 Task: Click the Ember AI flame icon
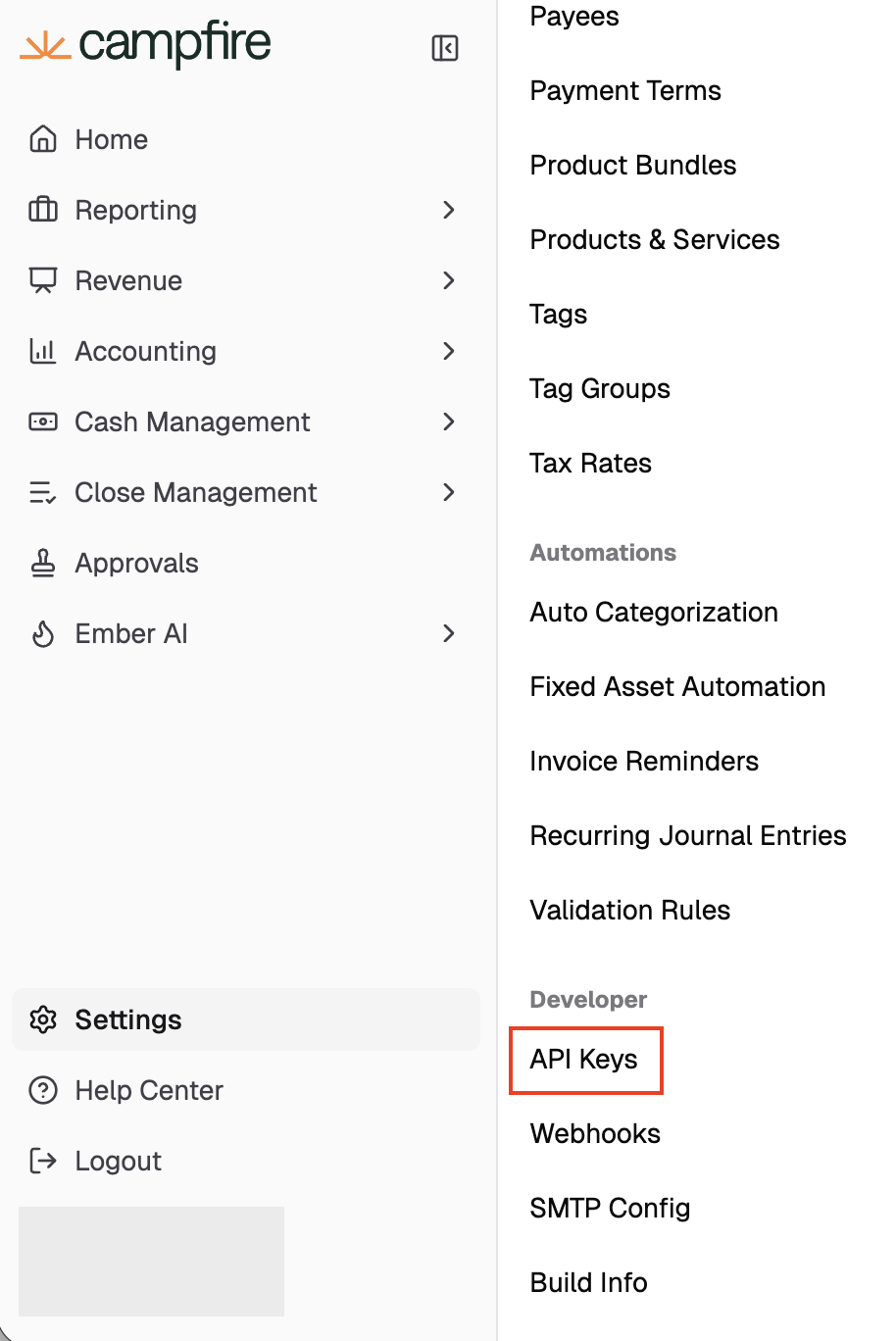43,633
